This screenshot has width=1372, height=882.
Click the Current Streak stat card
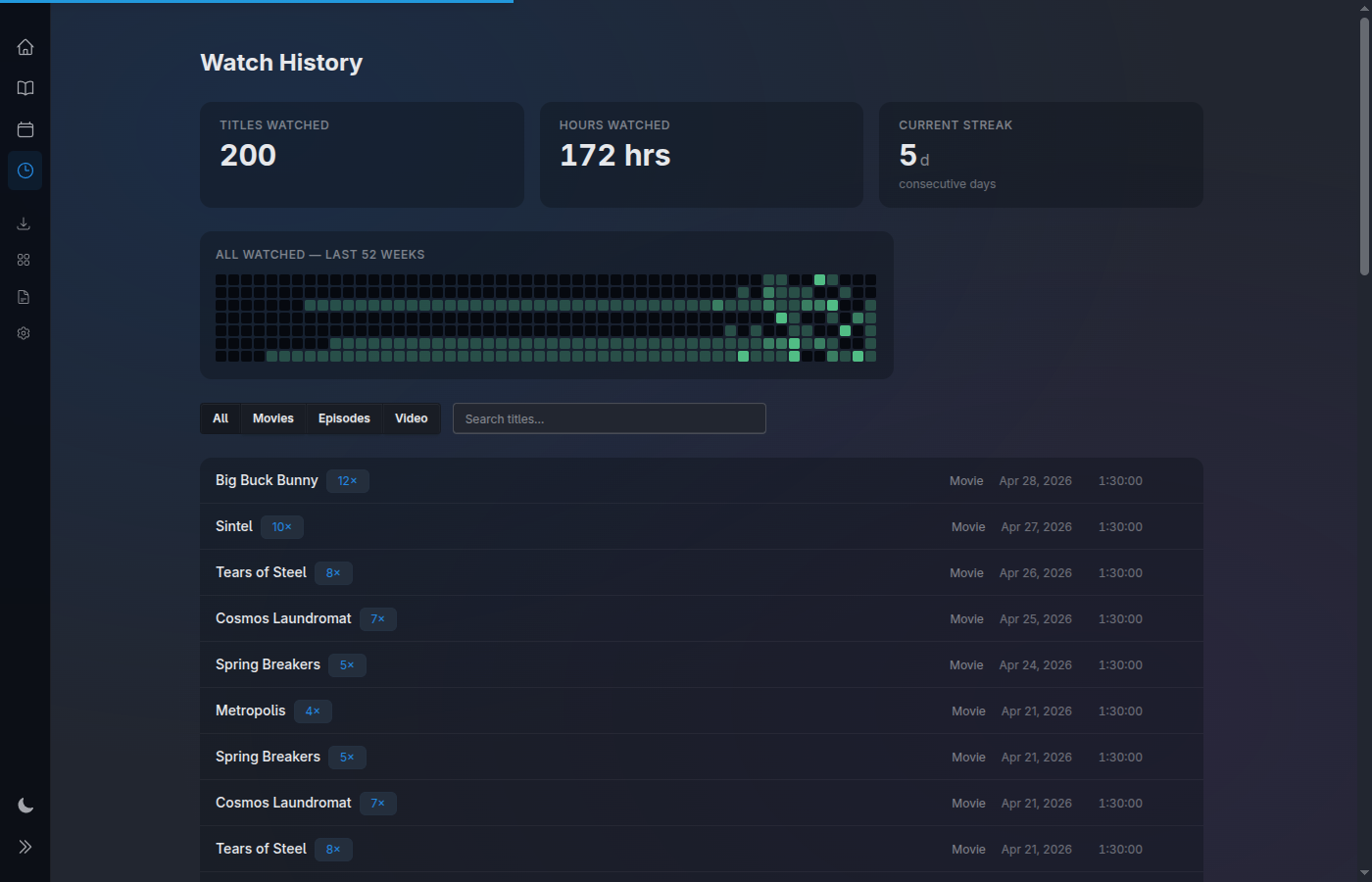click(x=1041, y=155)
